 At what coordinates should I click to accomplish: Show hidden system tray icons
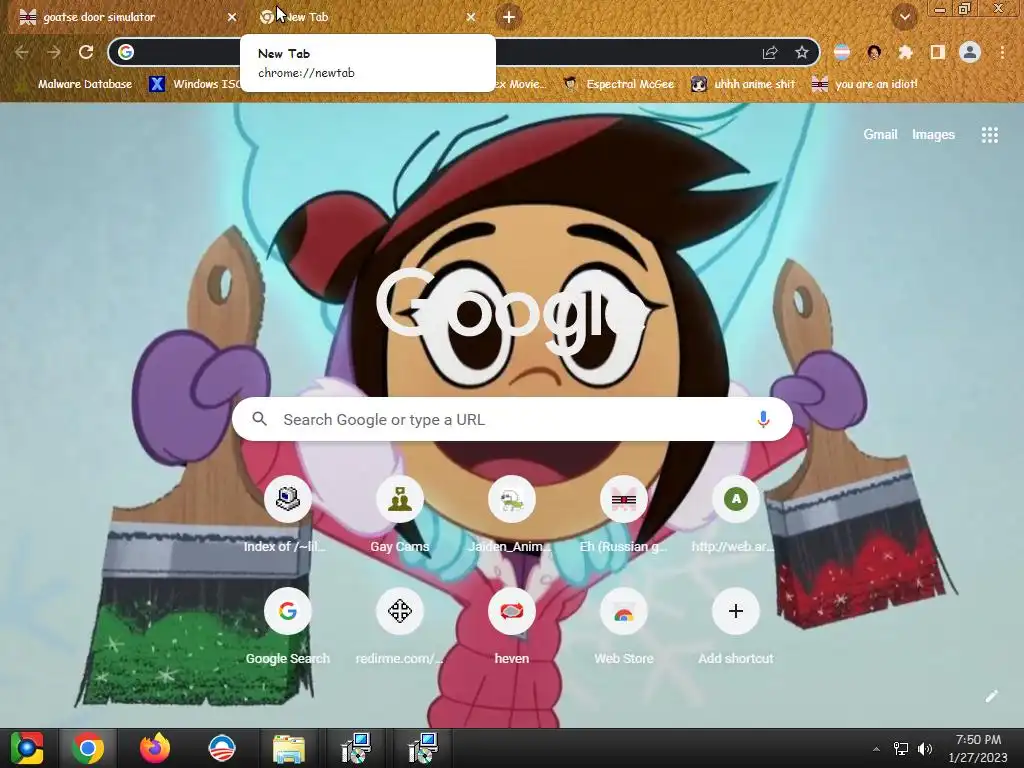876,749
